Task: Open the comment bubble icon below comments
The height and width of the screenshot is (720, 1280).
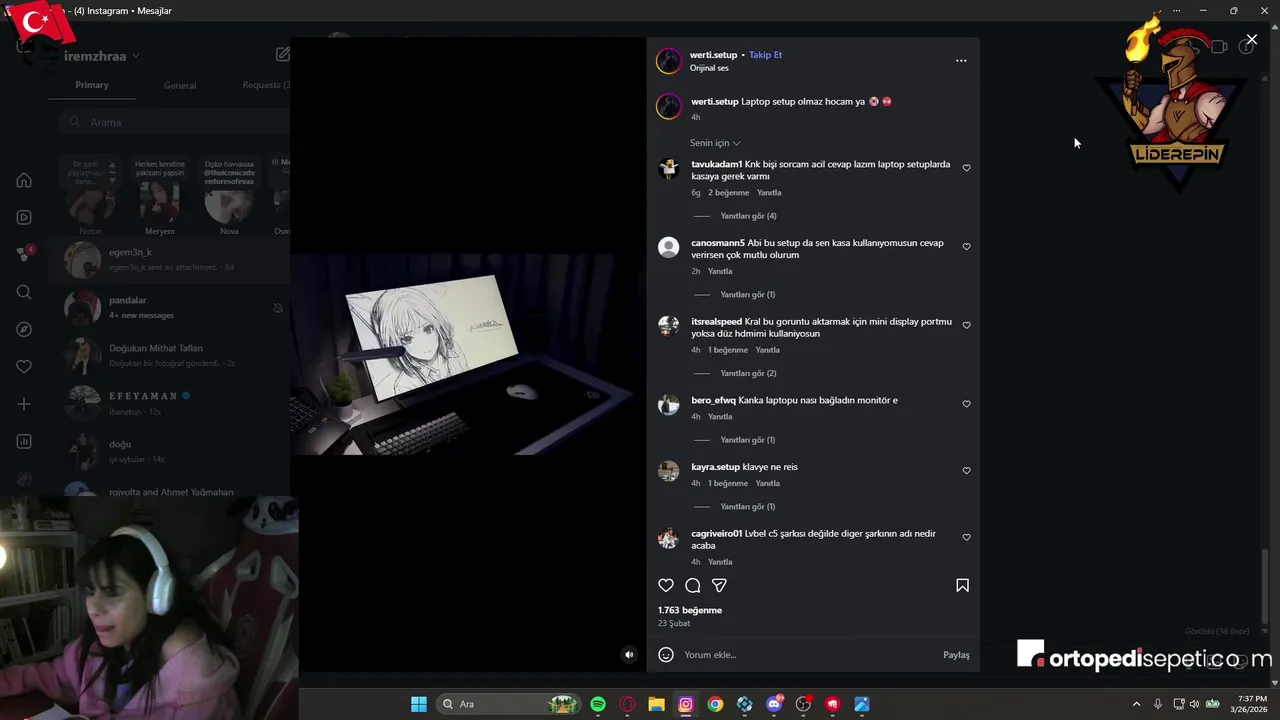Action: point(693,585)
